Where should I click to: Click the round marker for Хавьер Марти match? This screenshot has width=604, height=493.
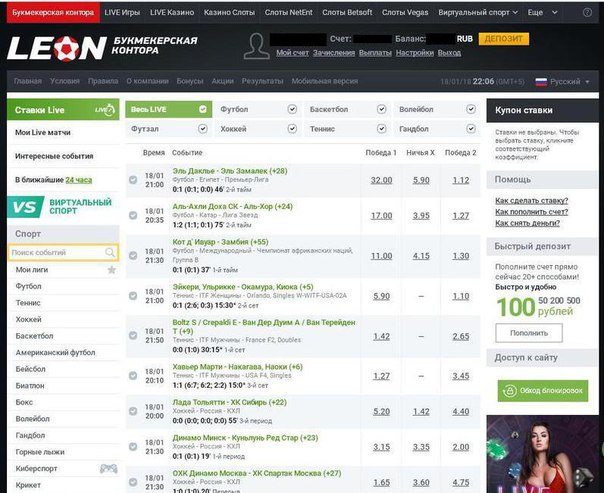pyautogui.click(x=133, y=376)
